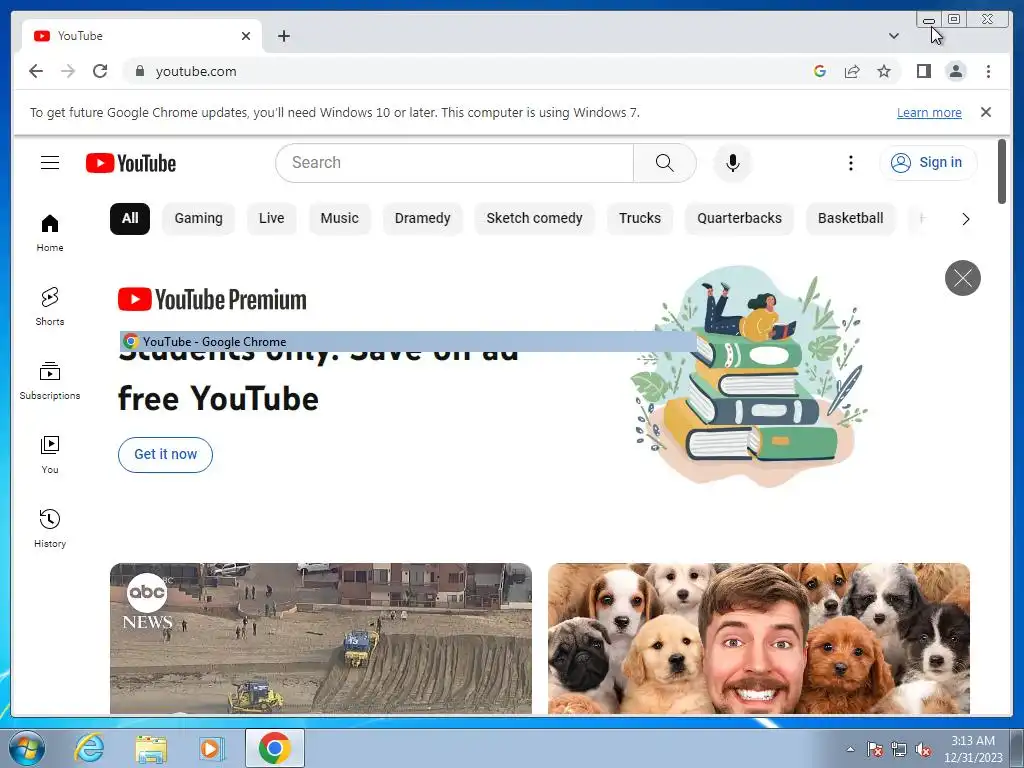Select the All filter chip
The width and height of the screenshot is (1024, 768).
pos(130,218)
